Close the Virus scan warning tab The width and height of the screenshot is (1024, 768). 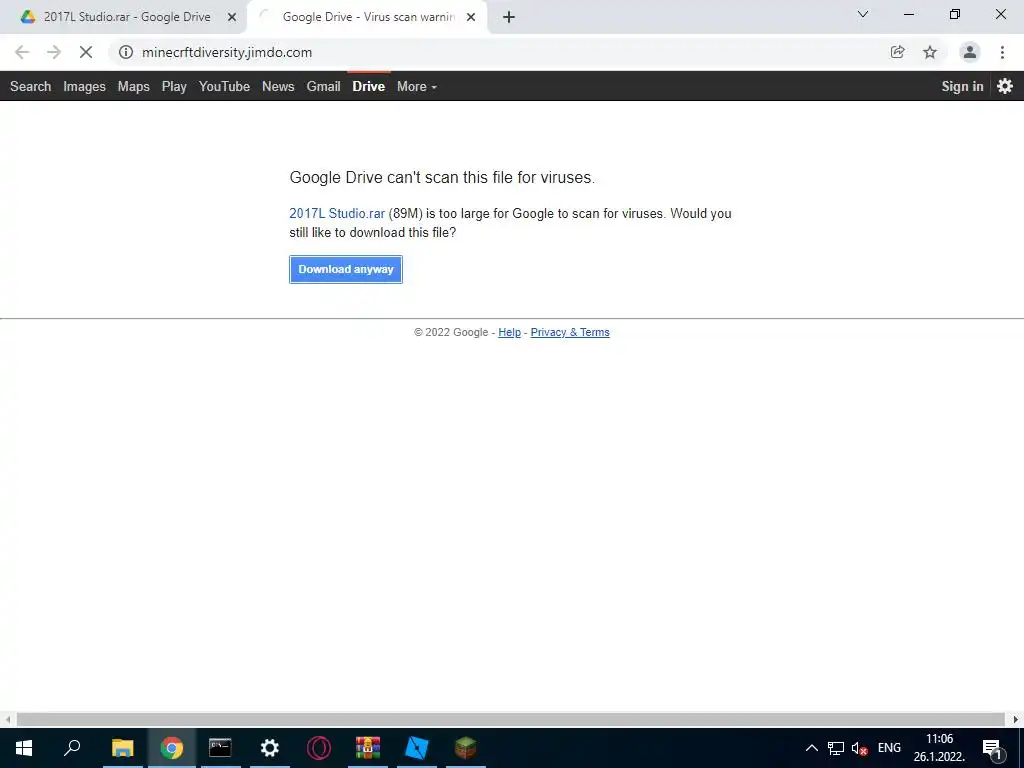(471, 17)
